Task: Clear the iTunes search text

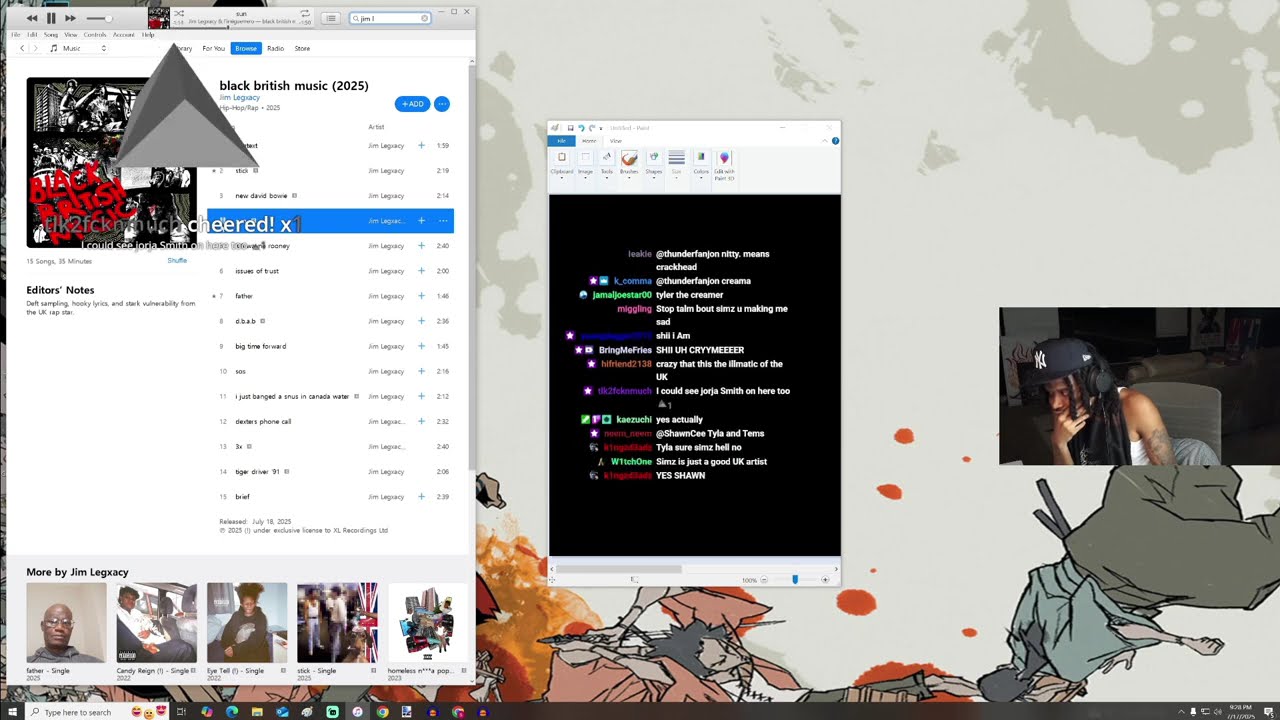Action: pos(424,18)
